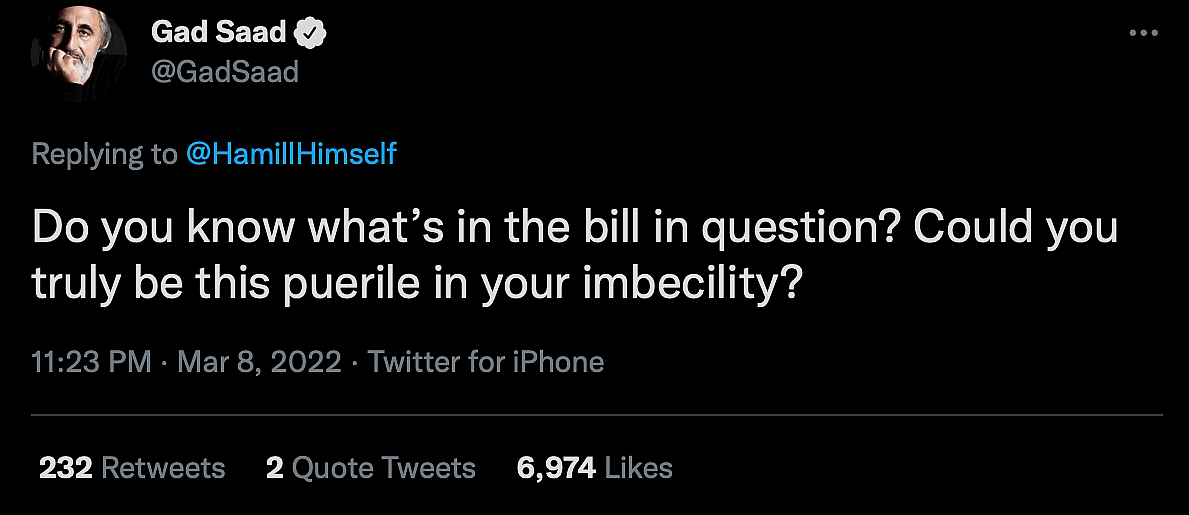Image resolution: width=1189 pixels, height=515 pixels.
Task: Click the 'Replying to' label
Action: 103,153
